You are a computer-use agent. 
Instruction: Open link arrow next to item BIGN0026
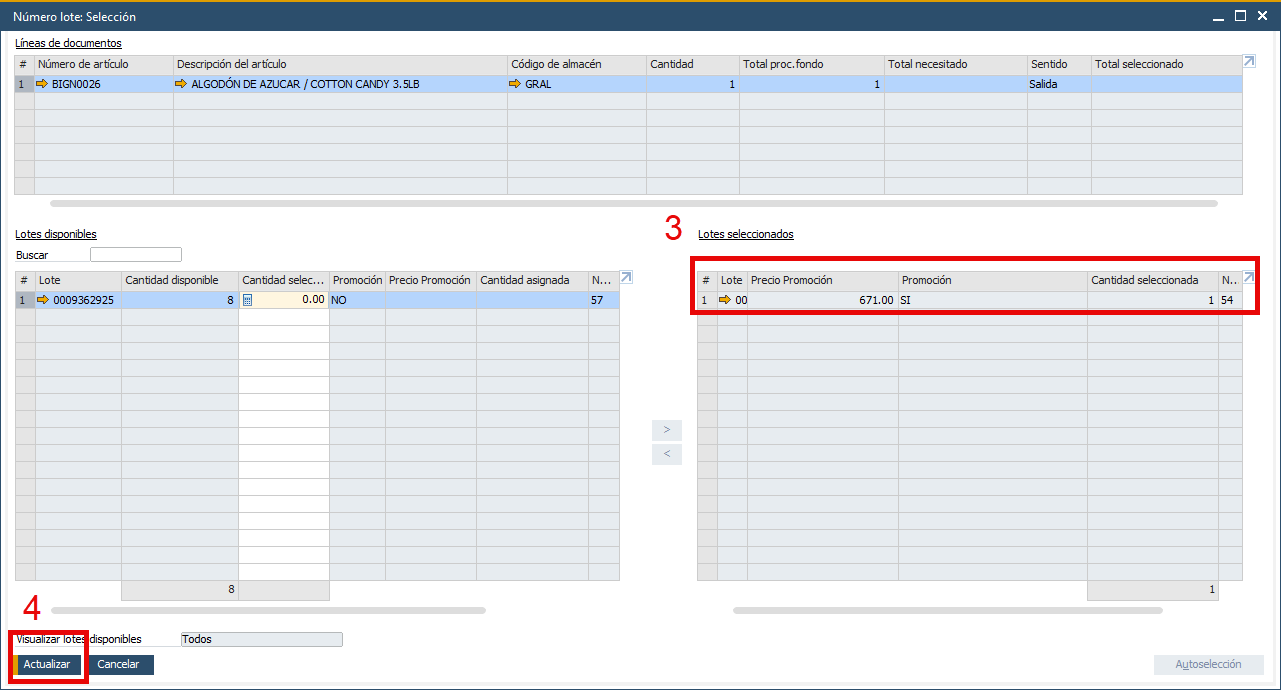[x=42, y=84]
